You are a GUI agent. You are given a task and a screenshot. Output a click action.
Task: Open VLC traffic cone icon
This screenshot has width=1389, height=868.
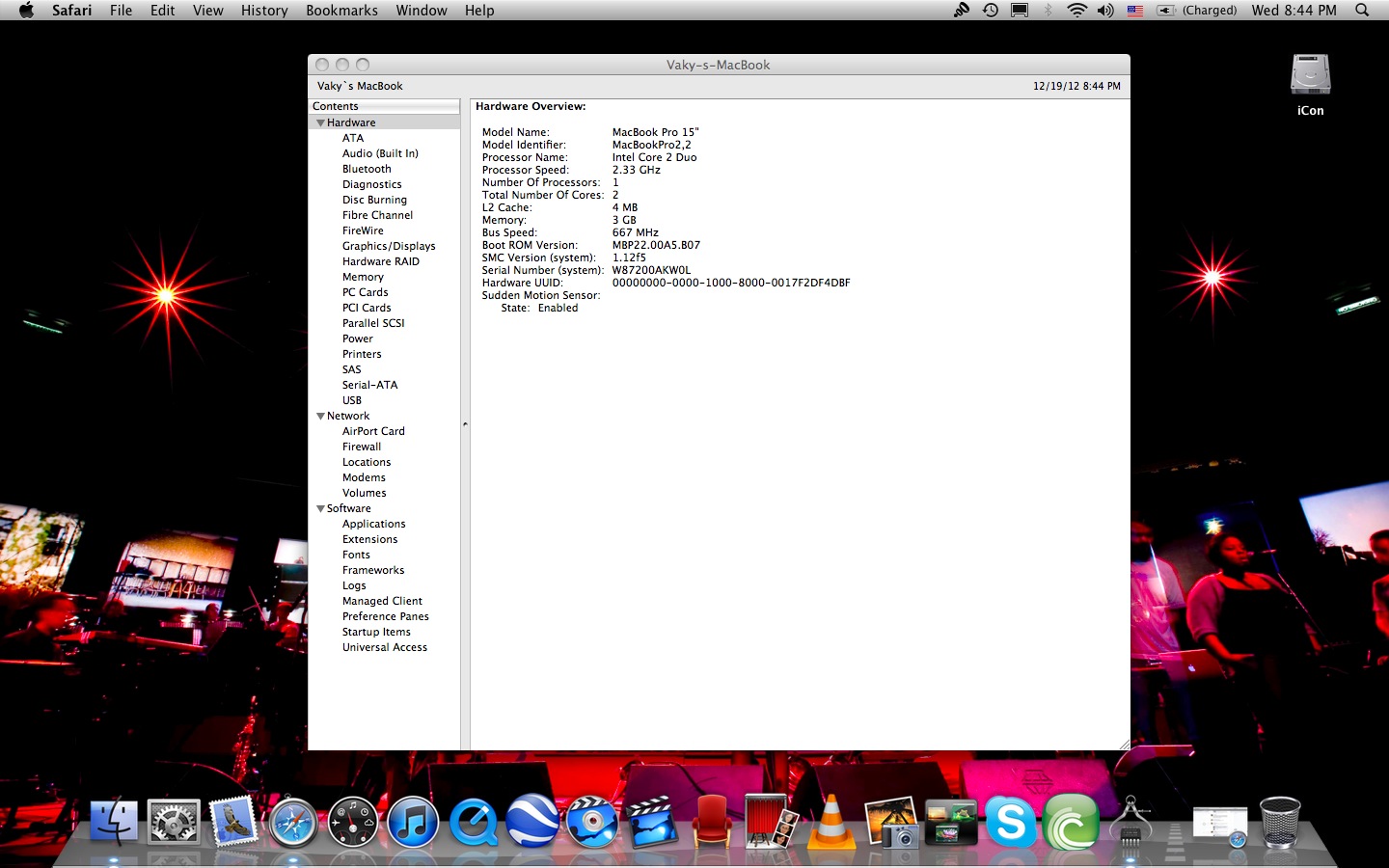[x=831, y=822]
